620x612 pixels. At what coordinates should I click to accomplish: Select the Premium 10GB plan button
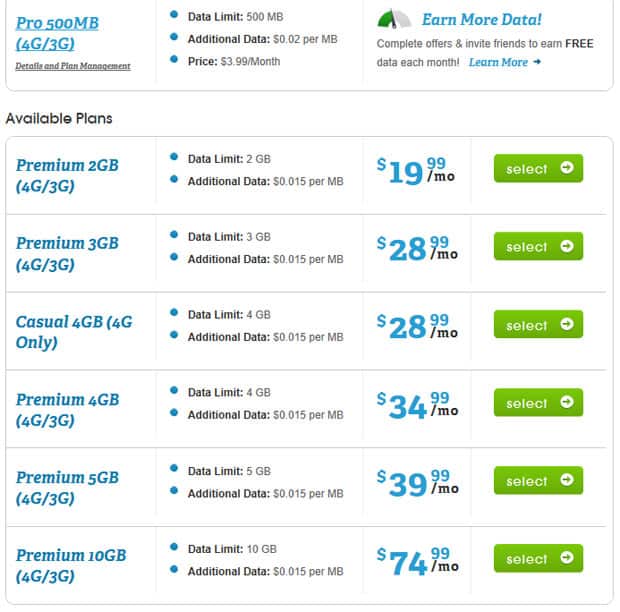tap(538, 558)
